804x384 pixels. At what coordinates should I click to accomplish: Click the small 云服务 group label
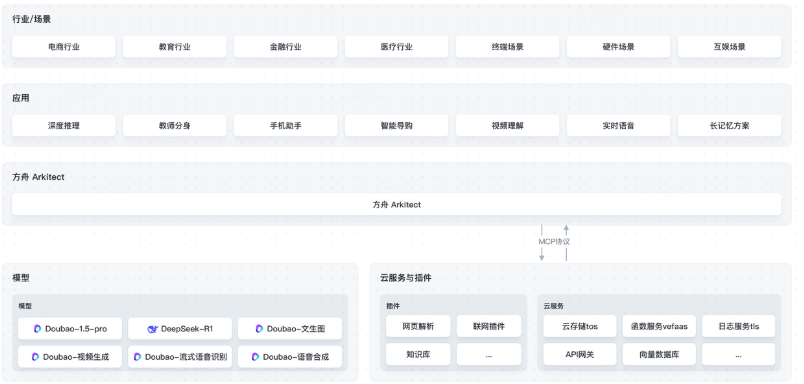554,306
